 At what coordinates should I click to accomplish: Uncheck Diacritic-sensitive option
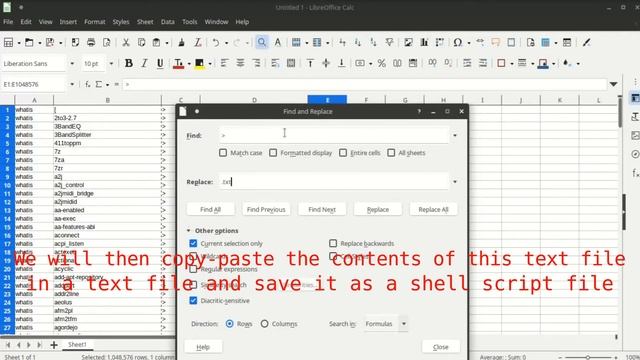point(193,300)
